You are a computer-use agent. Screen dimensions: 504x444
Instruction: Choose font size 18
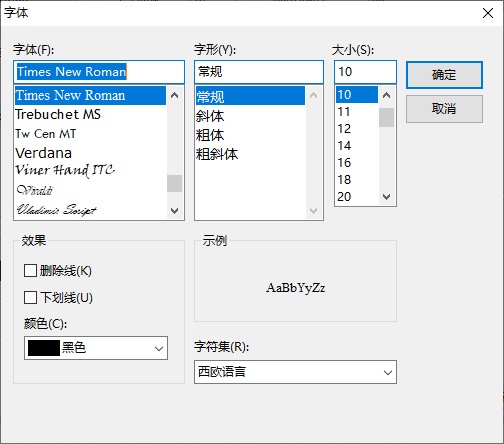pos(357,180)
